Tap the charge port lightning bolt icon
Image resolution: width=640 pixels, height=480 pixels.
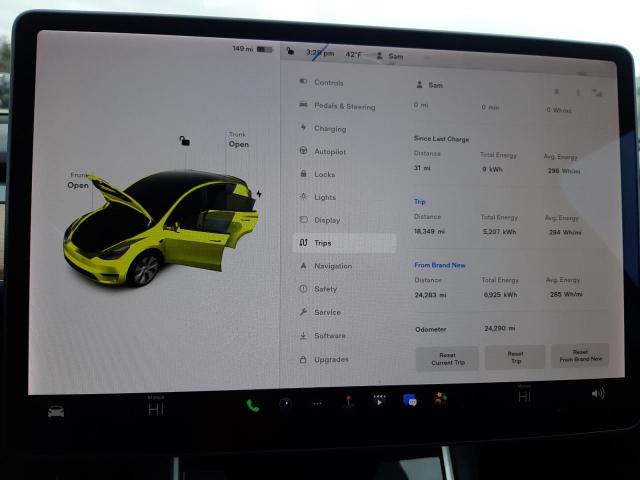click(x=259, y=193)
